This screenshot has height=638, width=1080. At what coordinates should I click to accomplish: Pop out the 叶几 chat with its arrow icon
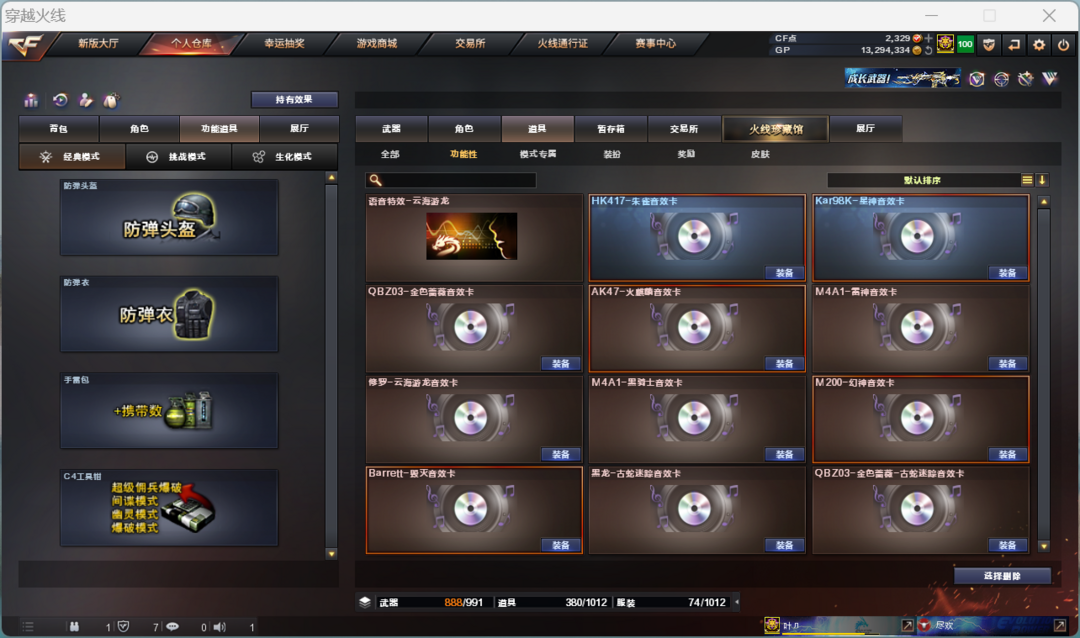[x=907, y=626]
